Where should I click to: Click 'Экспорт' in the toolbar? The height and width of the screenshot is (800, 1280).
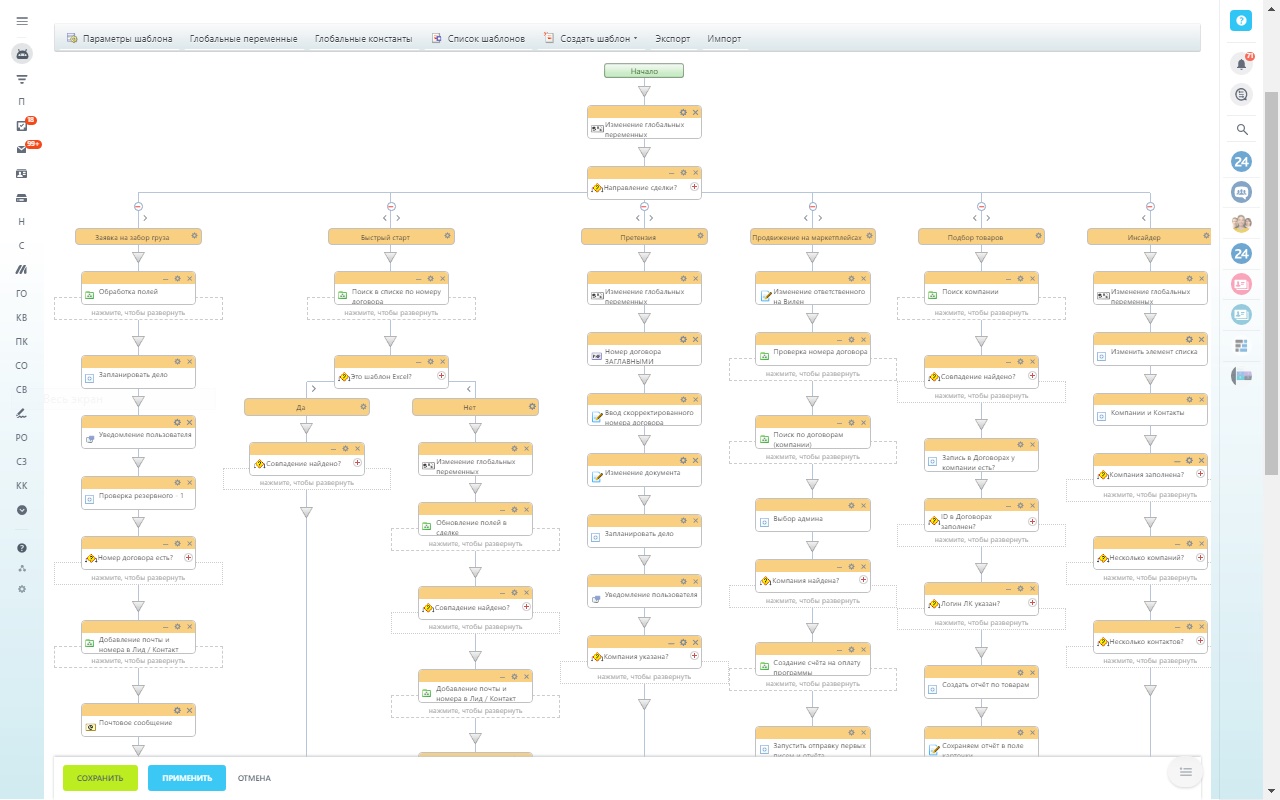pyautogui.click(x=672, y=39)
